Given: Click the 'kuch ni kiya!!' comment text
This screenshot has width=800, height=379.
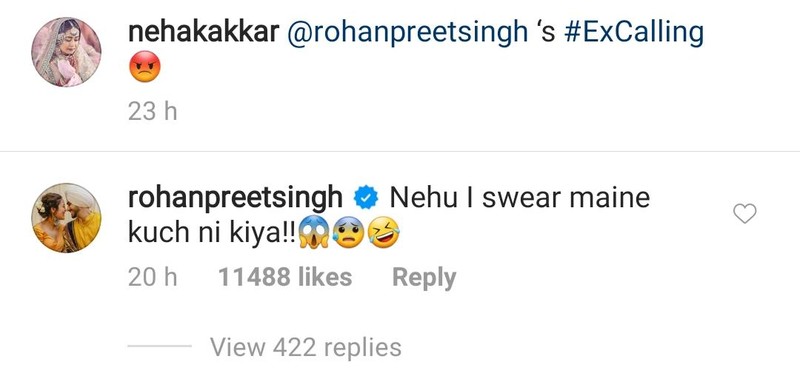Looking at the screenshot, I should (x=212, y=234).
